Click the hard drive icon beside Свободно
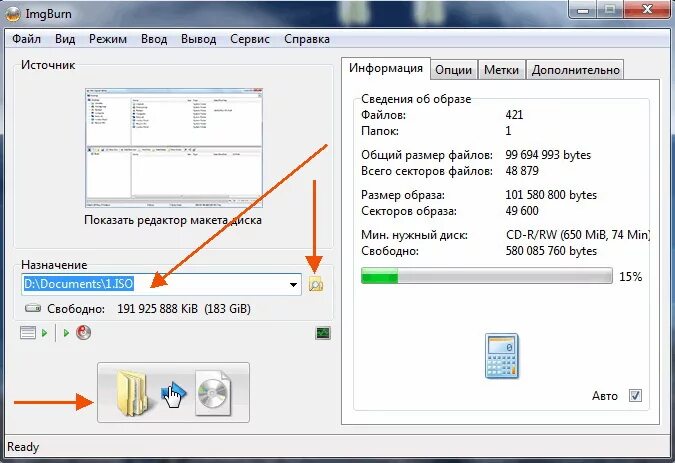 coord(33,309)
